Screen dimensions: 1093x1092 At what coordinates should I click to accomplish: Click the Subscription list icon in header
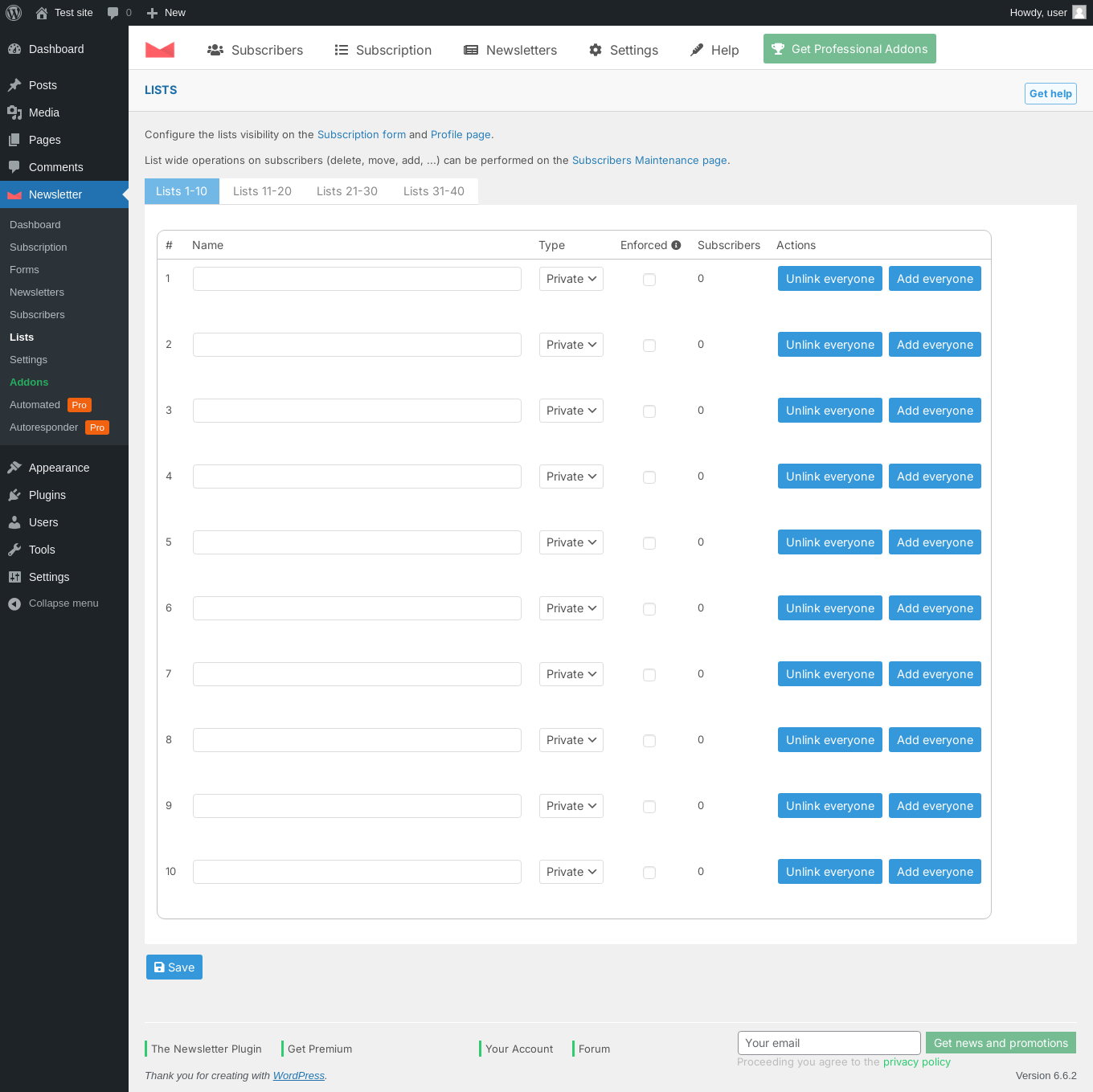342,50
